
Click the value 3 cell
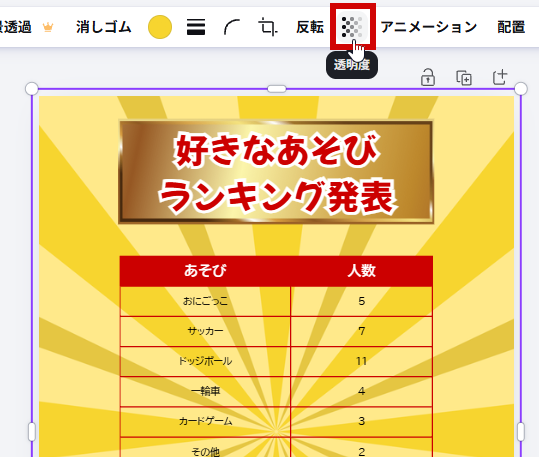pyautogui.click(x=361, y=421)
